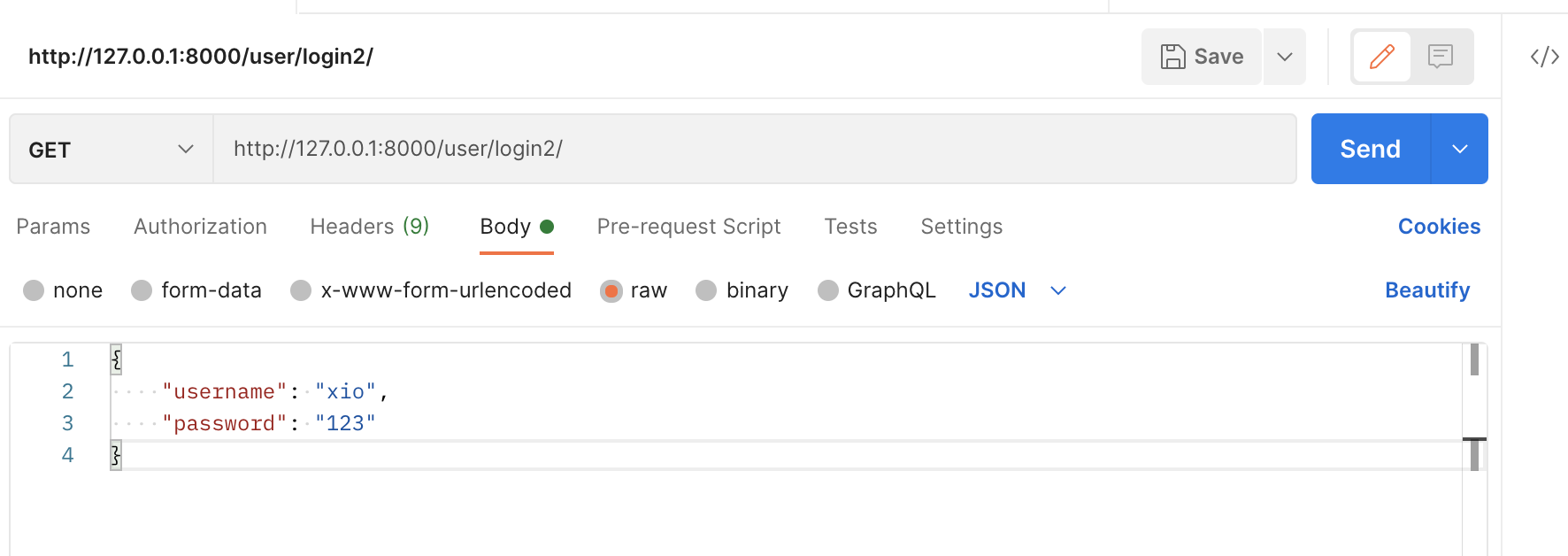Click the Beautify link
Screen dimensions: 1568x556
(1426, 290)
